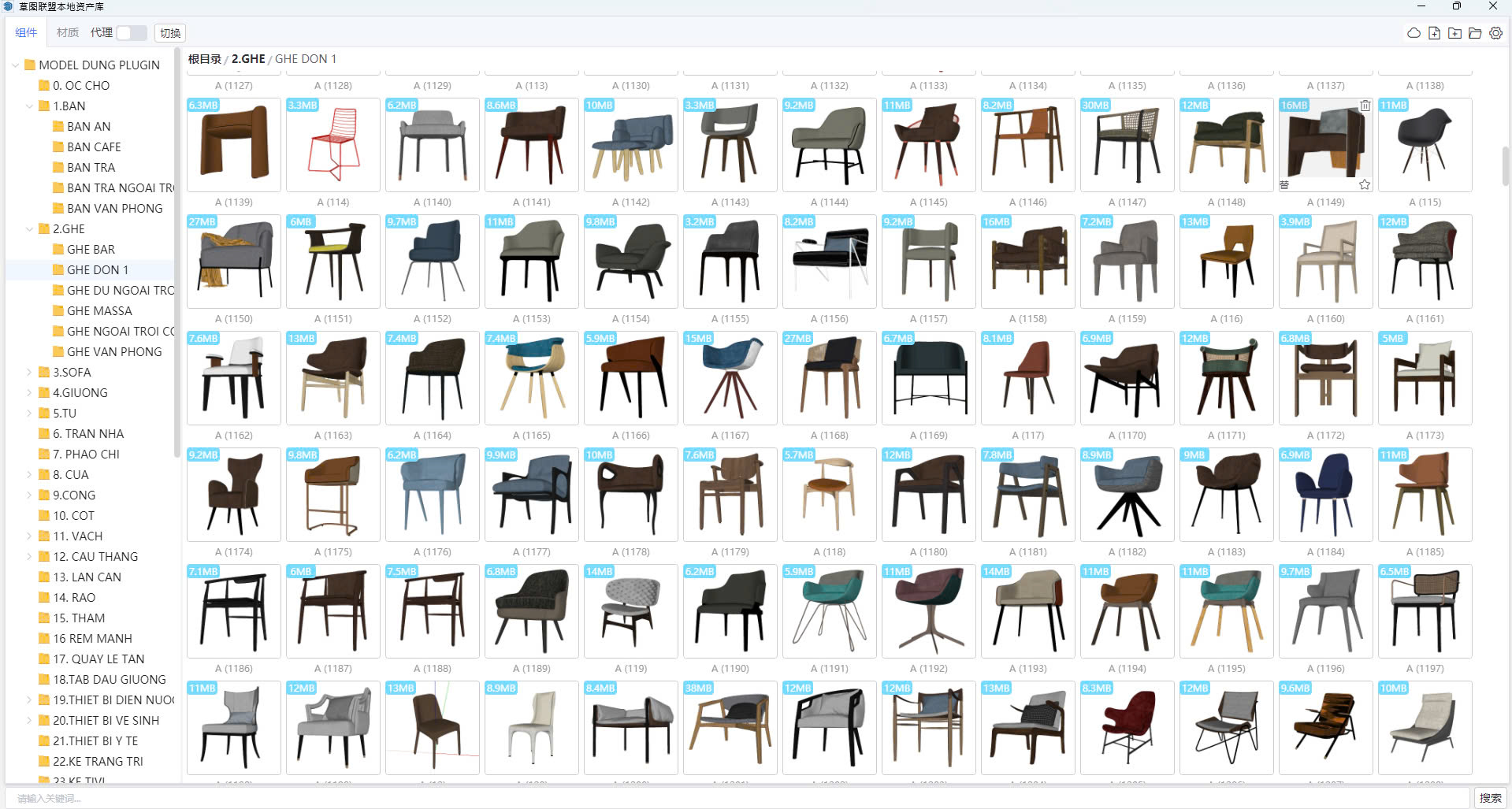Collapse the 1.BAN folder tree
The width and height of the screenshot is (1512, 809).
pos(30,106)
